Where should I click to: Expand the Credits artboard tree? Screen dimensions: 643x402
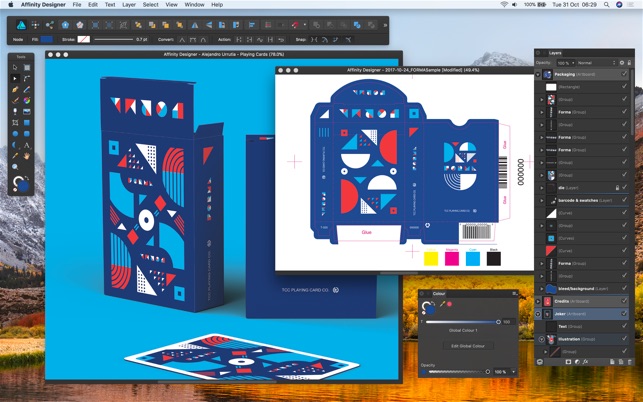[538, 301]
